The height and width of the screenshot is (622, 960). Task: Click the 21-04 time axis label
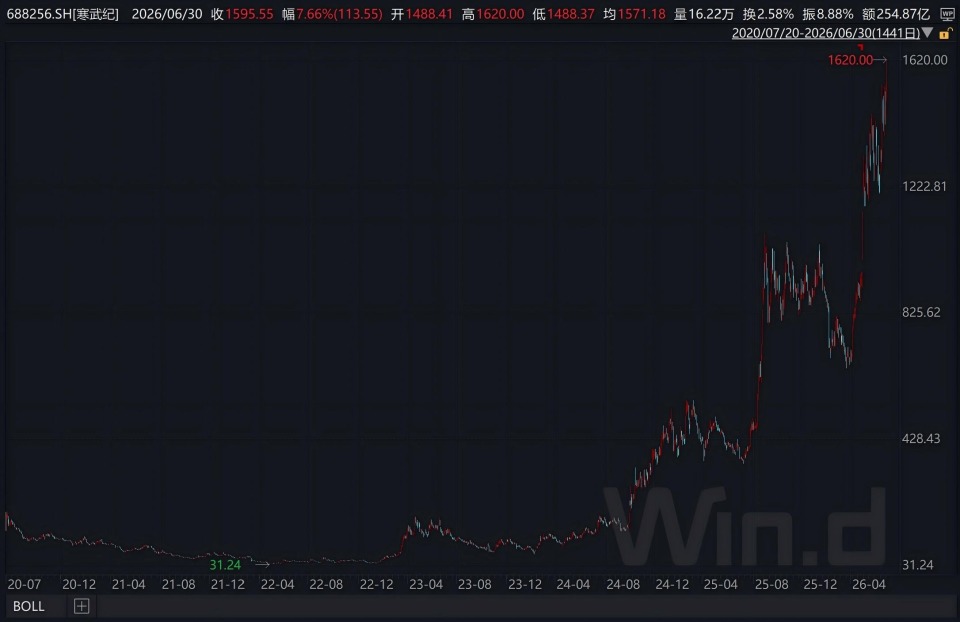point(129,585)
